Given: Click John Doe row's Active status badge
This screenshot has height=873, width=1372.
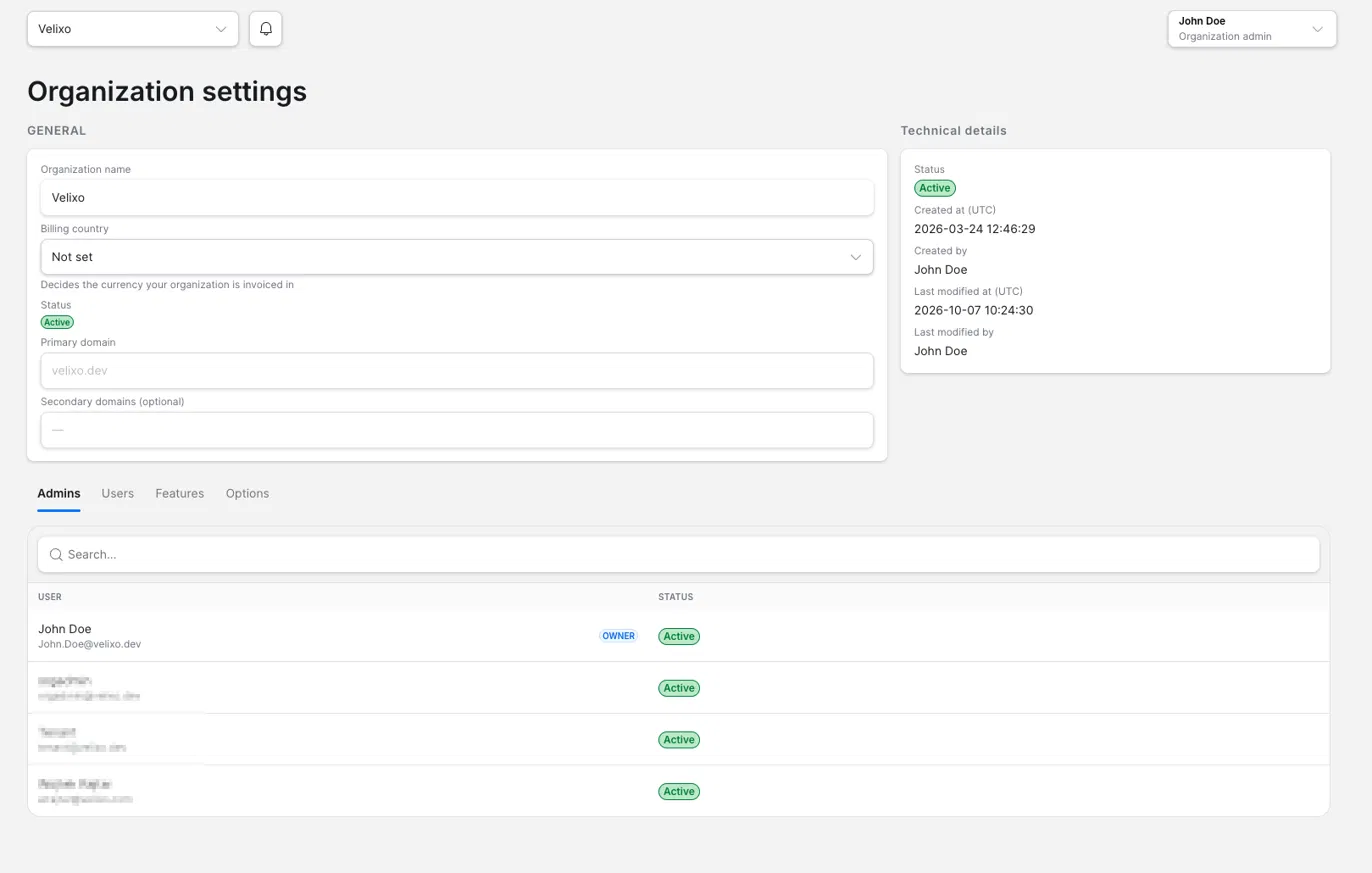Looking at the screenshot, I should click(x=679, y=636).
